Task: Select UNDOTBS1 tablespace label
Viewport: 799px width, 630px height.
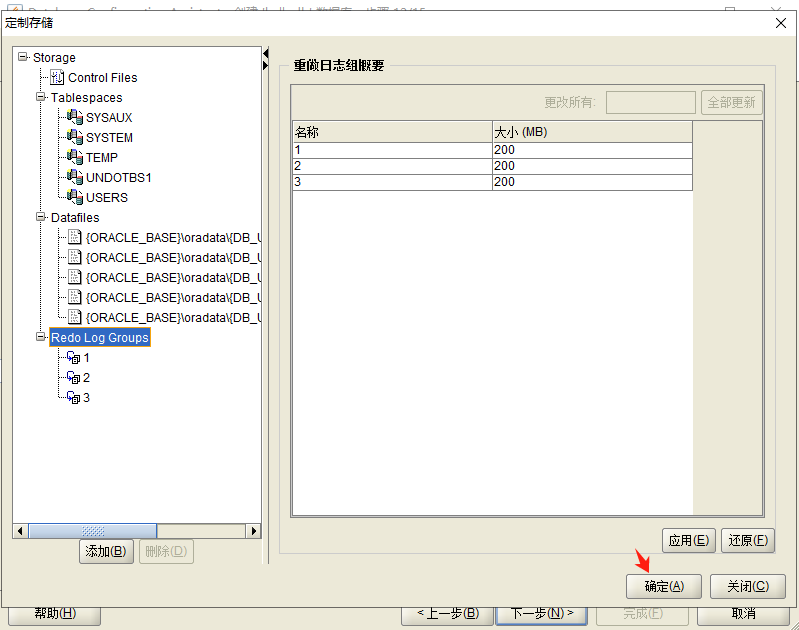Action: (119, 177)
